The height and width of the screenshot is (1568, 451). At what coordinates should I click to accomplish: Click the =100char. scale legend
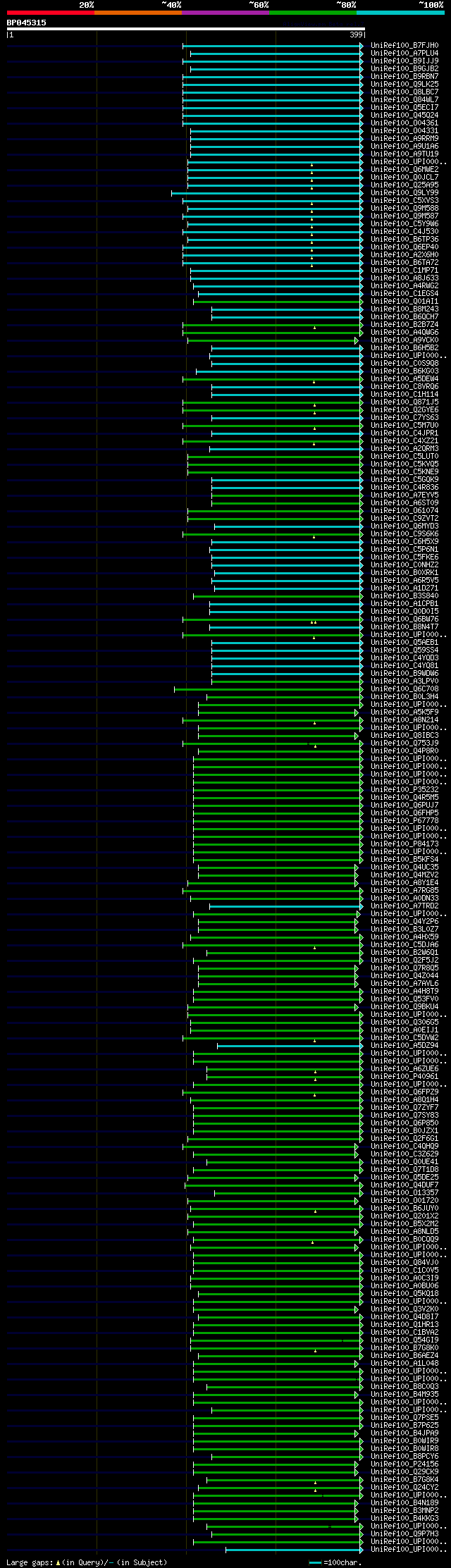[x=335, y=1562]
